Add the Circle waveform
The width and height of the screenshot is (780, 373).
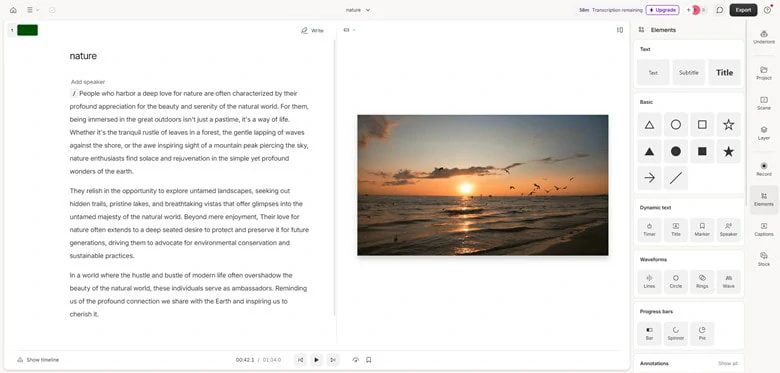tap(676, 281)
